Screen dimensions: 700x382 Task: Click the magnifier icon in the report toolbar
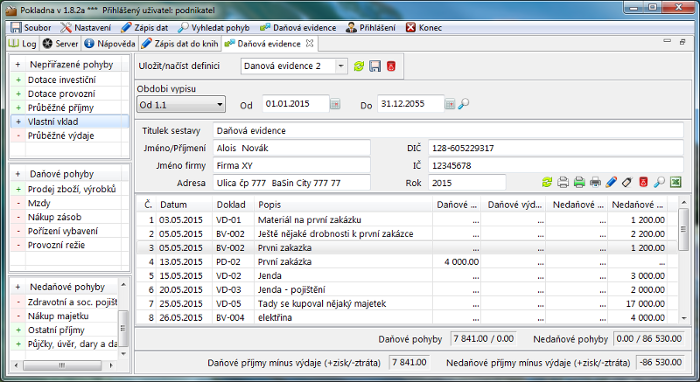(x=659, y=182)
